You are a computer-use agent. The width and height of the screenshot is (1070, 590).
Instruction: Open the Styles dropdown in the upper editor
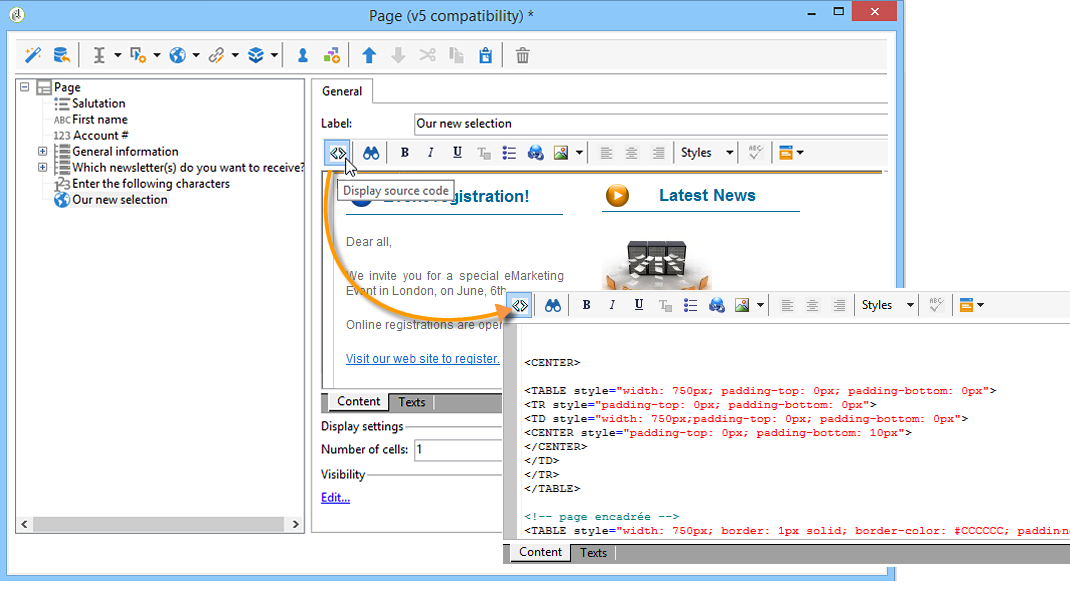pyautogui.click(x=707, y=153)
